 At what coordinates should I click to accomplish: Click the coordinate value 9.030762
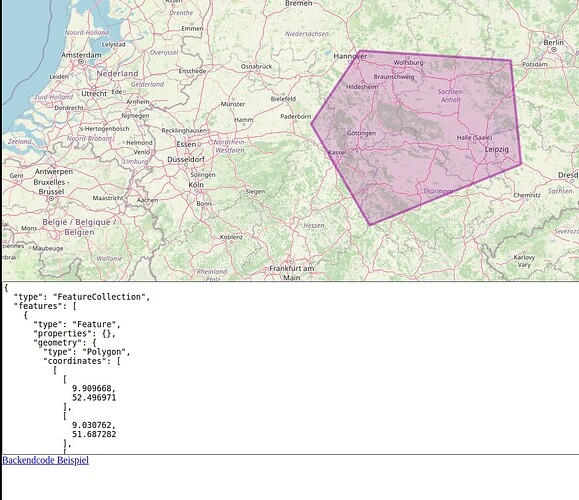(x=94, y=425)
